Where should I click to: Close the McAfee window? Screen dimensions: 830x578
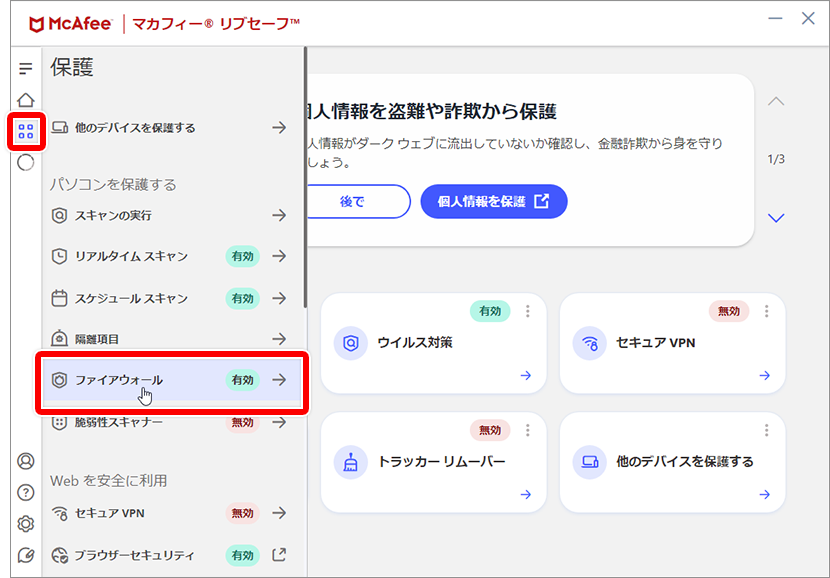[x=808, y=19]
